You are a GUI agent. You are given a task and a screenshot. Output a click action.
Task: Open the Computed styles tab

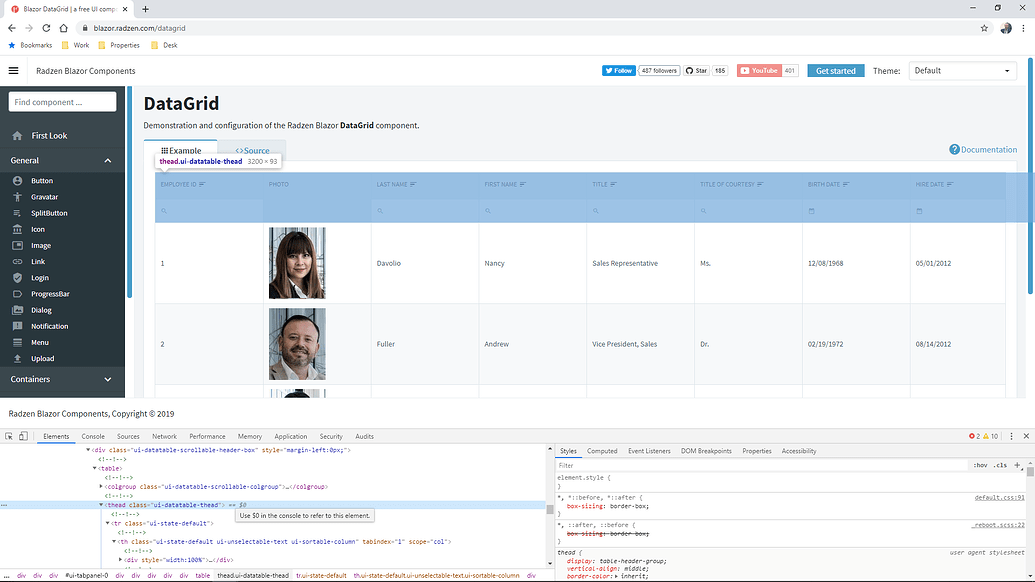(x=602, y=451)
